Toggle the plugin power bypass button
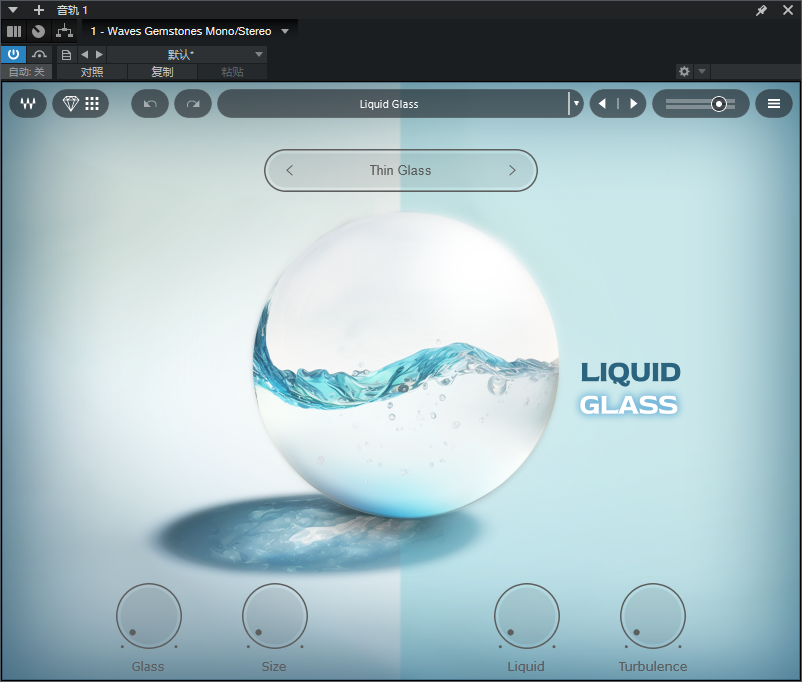Screen dimensions: 802x682 pos(13,54)
